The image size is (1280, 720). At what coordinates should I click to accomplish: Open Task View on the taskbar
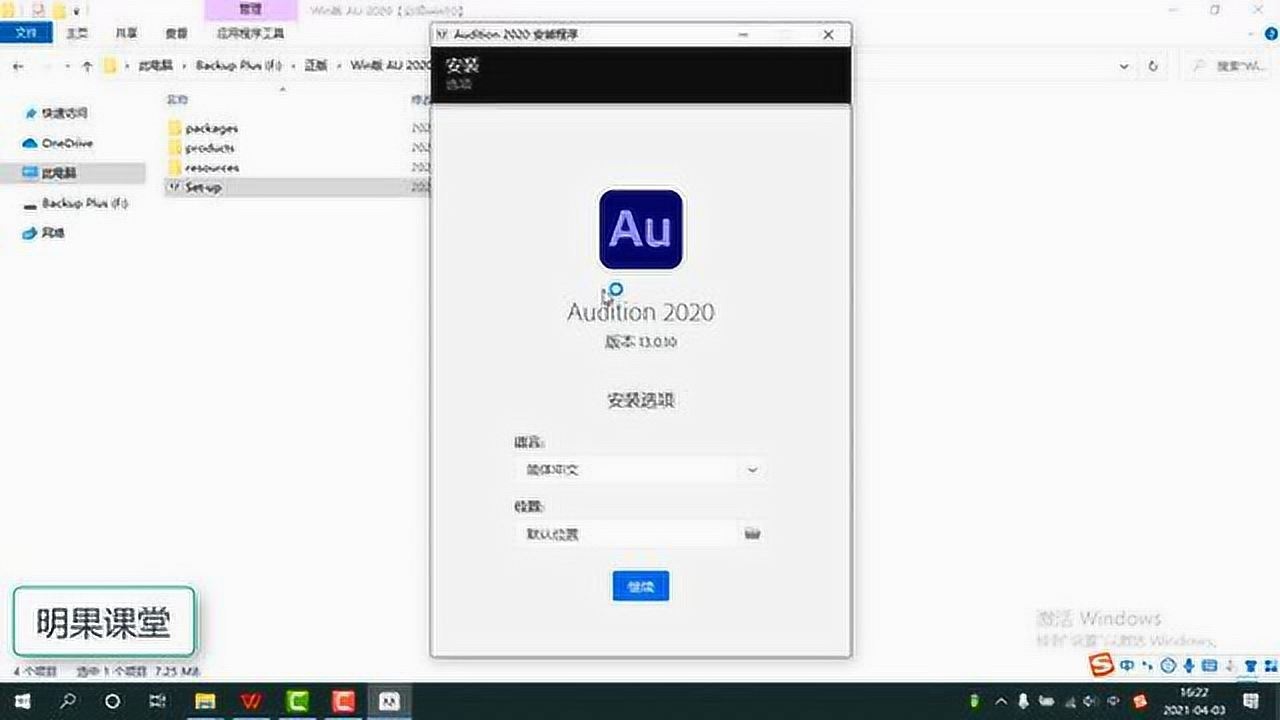click(157, 701)
